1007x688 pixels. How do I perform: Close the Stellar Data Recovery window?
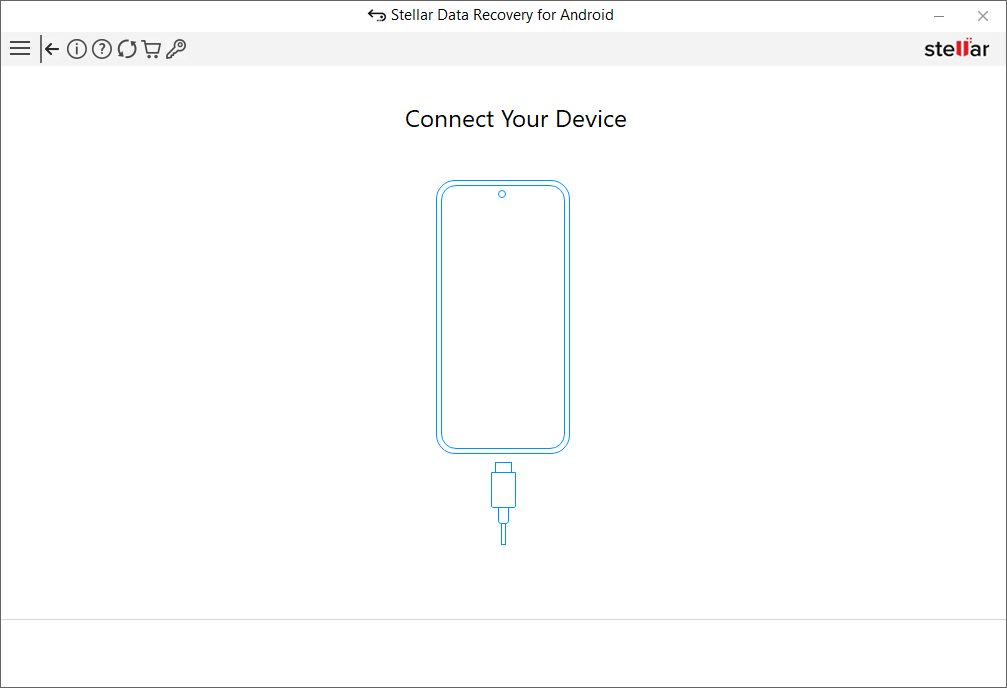[x=982, y=16]
